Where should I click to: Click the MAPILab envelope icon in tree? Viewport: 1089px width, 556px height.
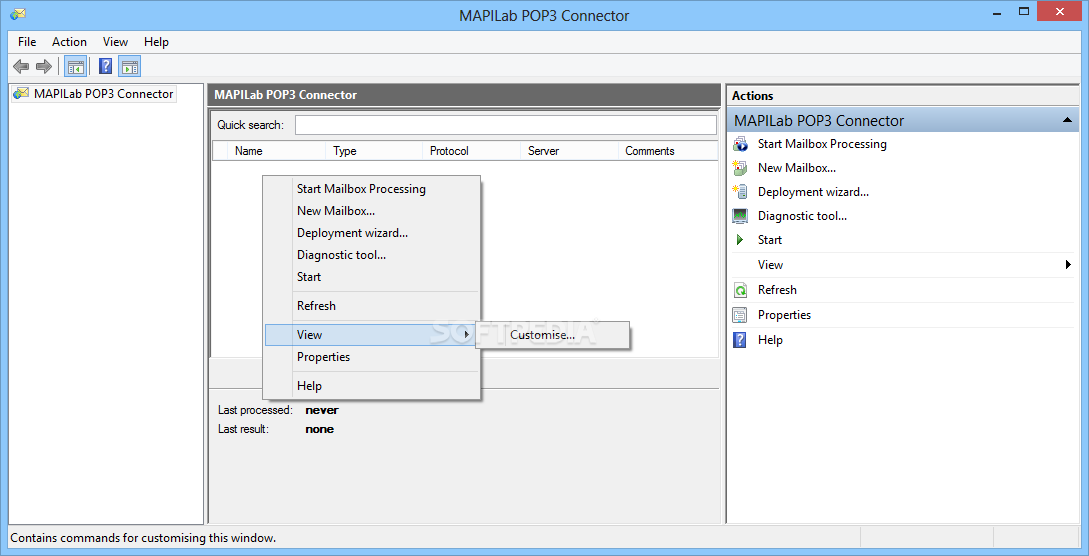coord(22,94)
